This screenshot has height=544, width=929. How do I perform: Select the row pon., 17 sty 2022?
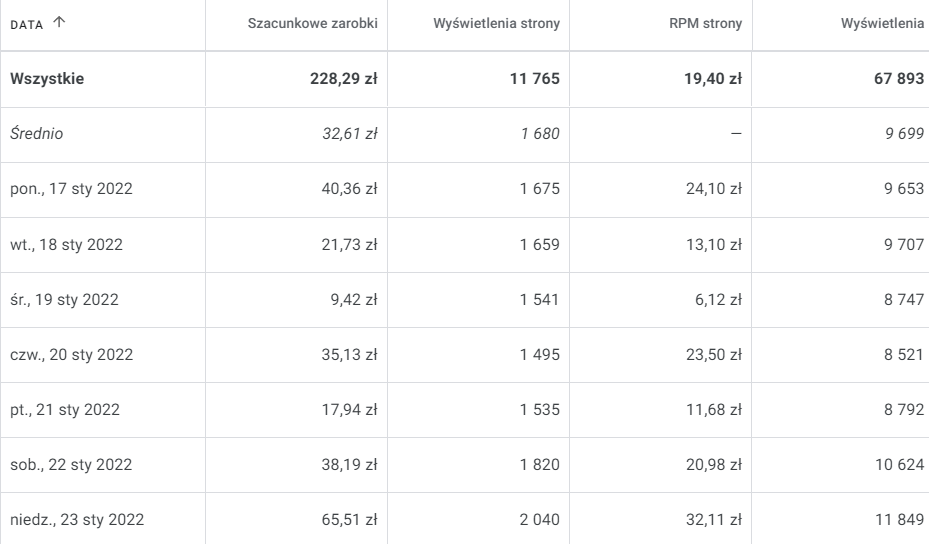pyautogui.click(x=70, y=189)
